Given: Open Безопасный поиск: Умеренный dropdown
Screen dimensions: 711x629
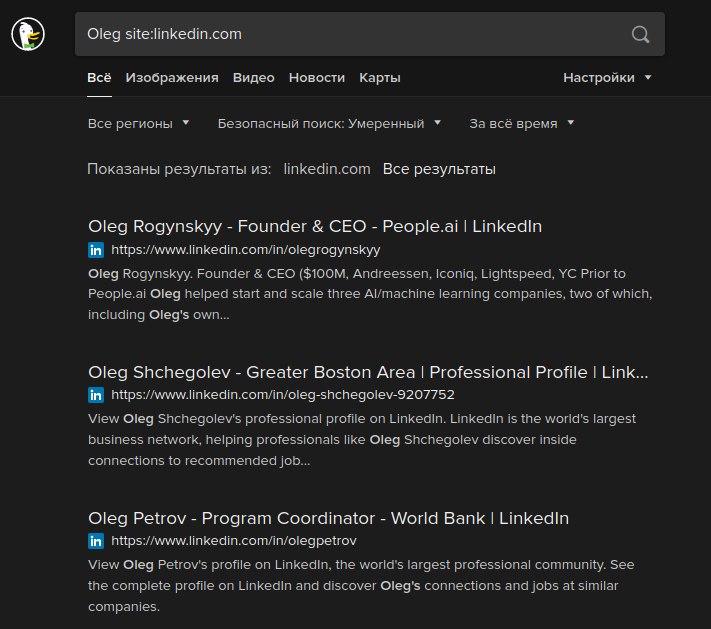Looking at the screenshot, I should point(329,123).
